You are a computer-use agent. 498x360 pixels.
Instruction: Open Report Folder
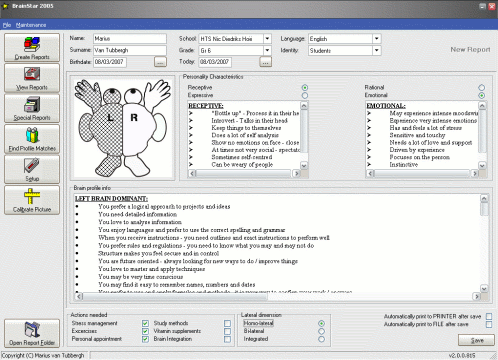(x=32, y=333)
